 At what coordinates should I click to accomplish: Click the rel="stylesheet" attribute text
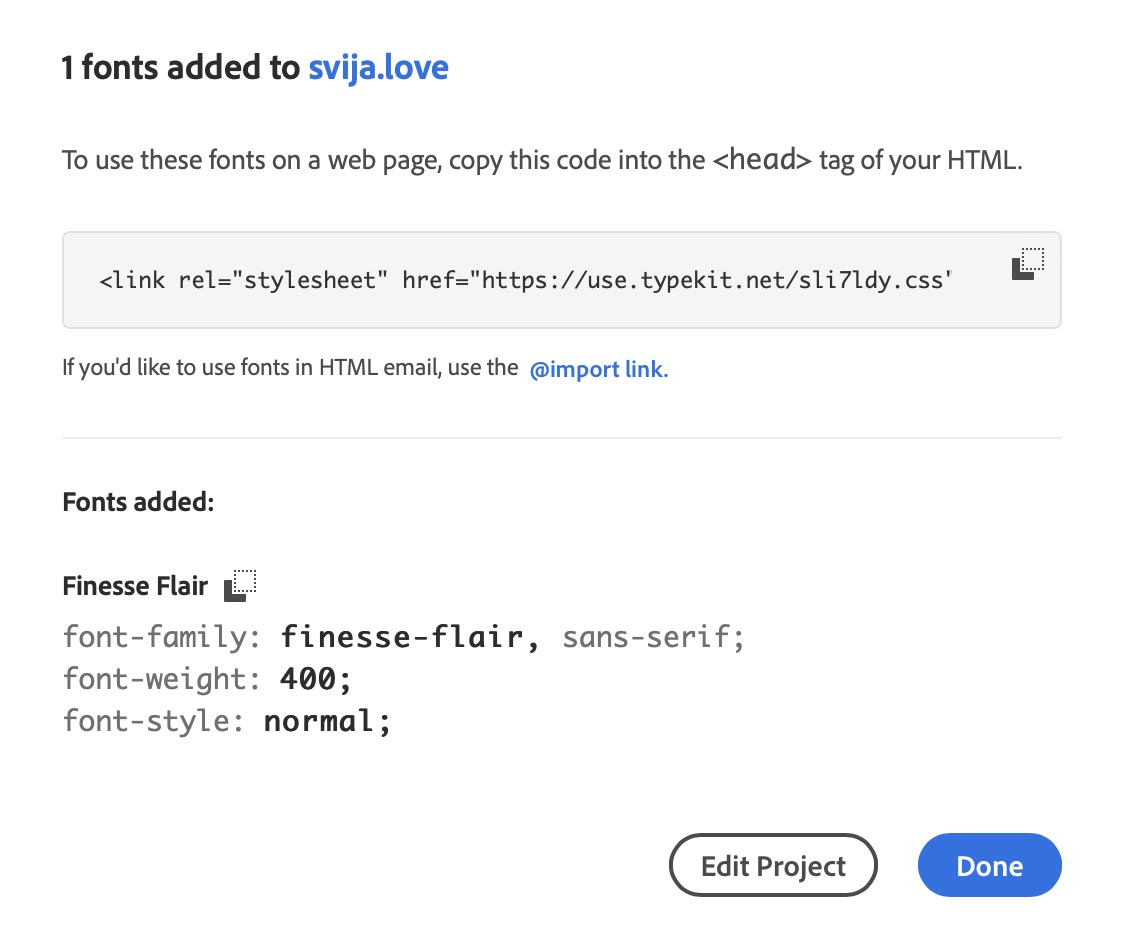pos(285,280)
